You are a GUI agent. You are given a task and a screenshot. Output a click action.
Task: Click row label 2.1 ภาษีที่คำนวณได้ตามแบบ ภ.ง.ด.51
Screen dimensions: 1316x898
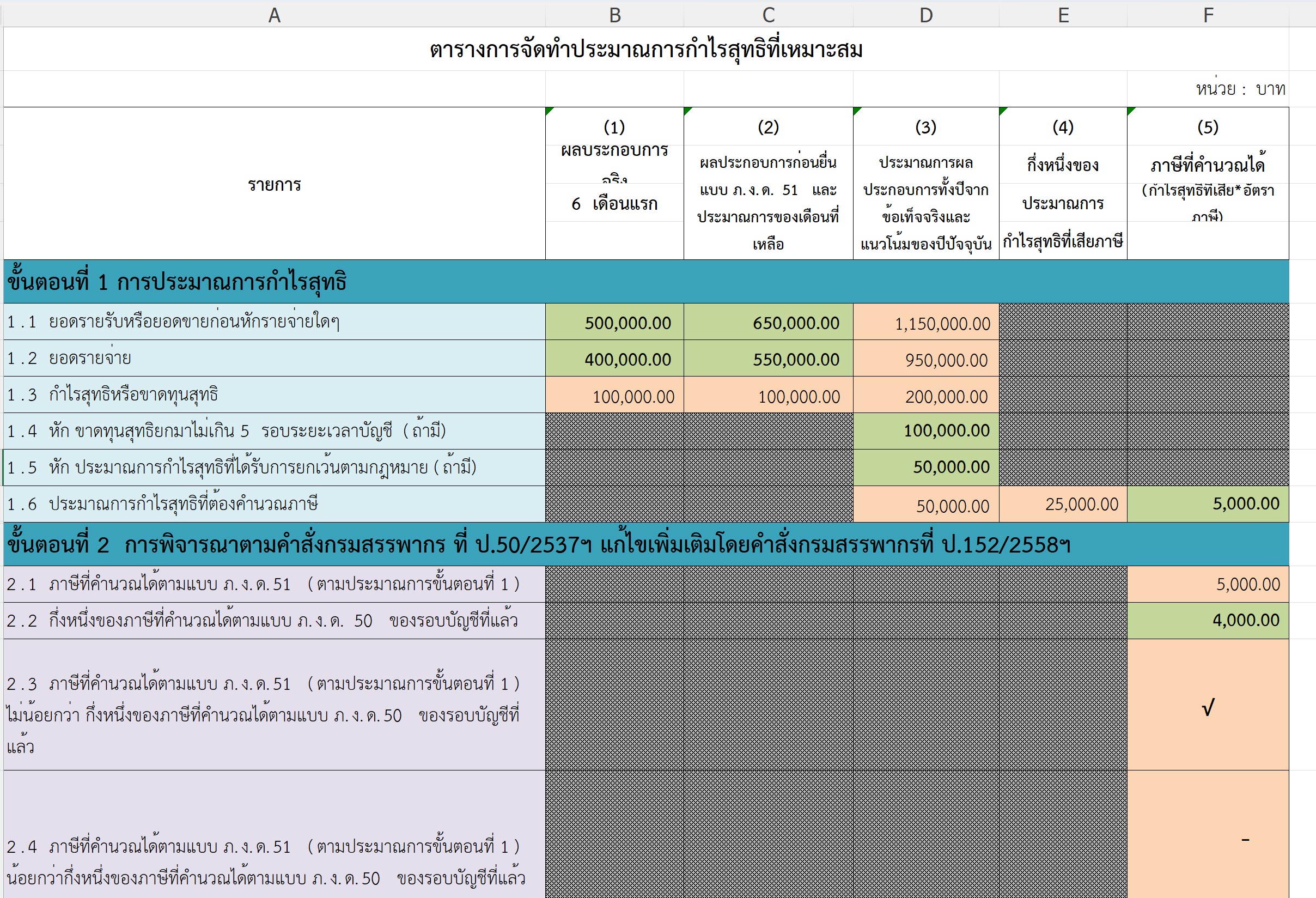274,584
